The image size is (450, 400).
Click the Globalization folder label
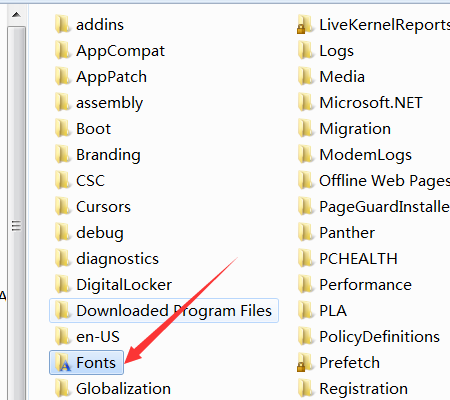click(123, 389)
